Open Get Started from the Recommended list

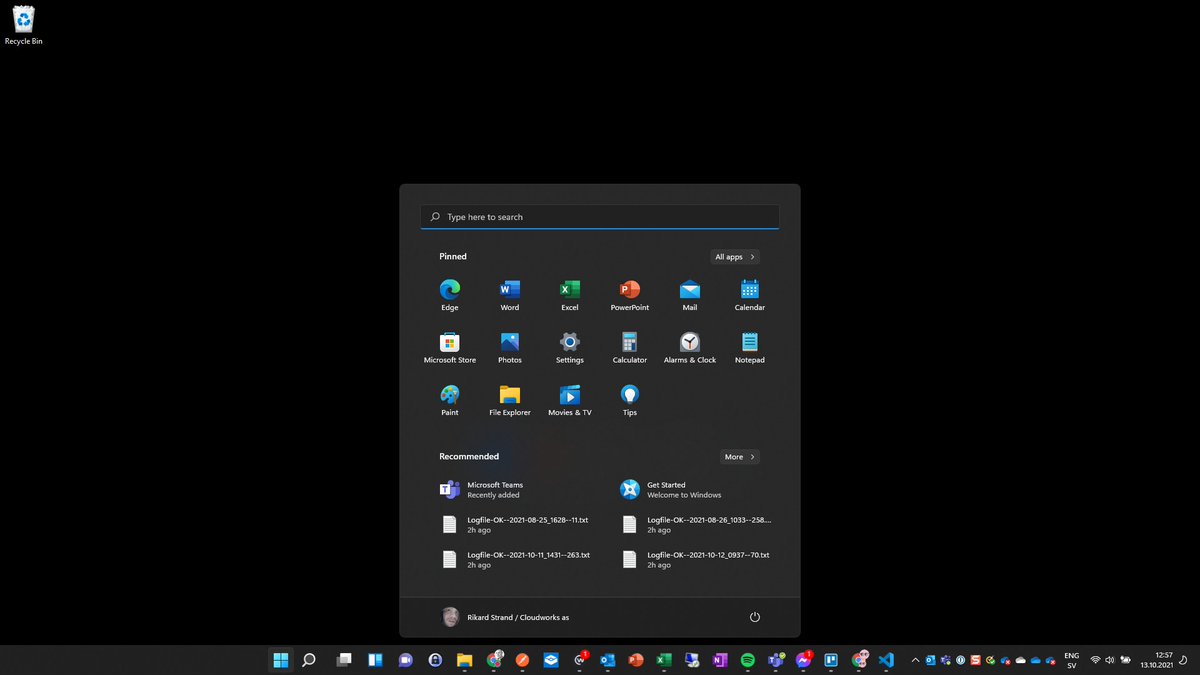point(668,489)
